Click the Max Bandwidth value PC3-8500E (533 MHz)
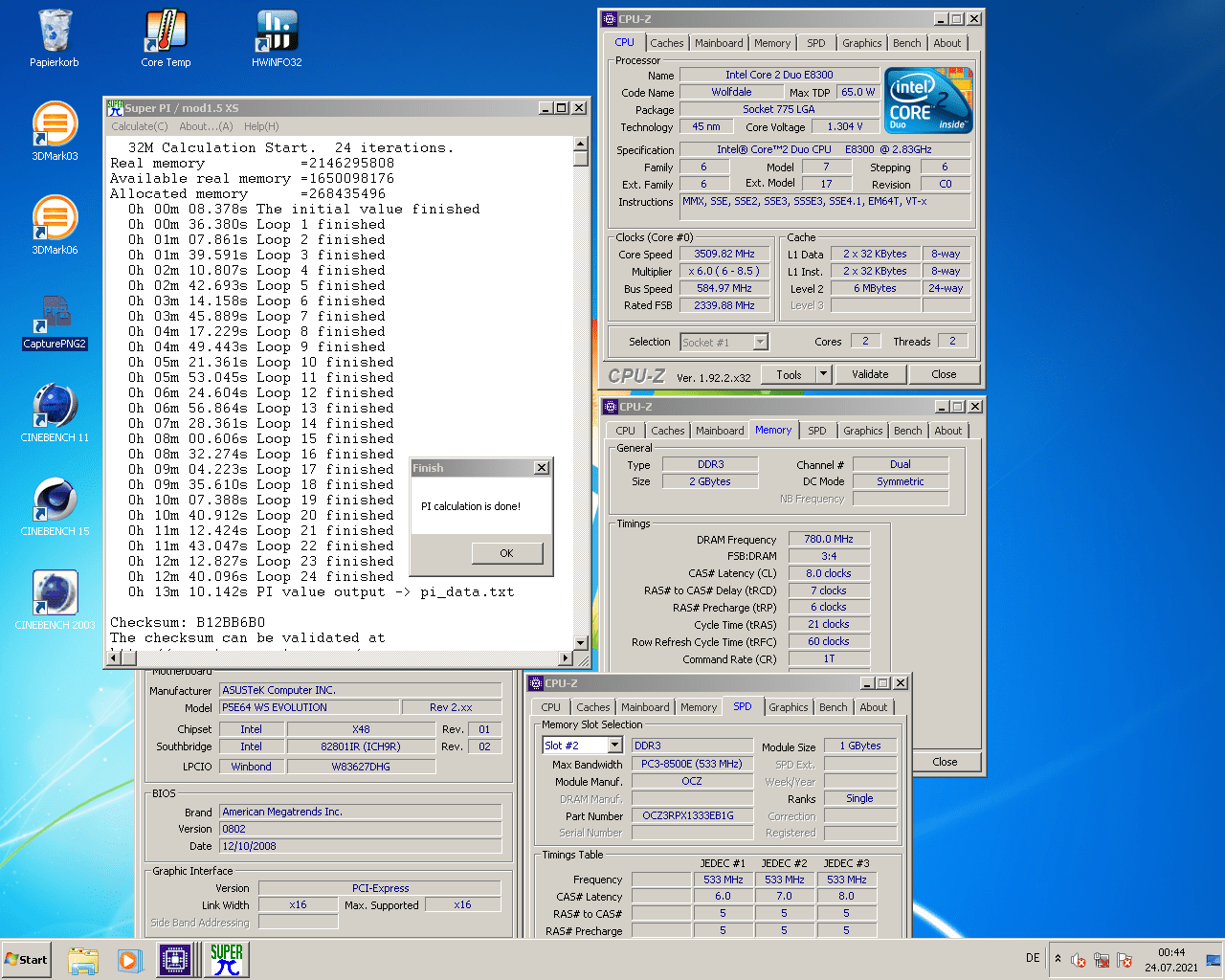The image size is (1225, 980). tap(691, 764)
